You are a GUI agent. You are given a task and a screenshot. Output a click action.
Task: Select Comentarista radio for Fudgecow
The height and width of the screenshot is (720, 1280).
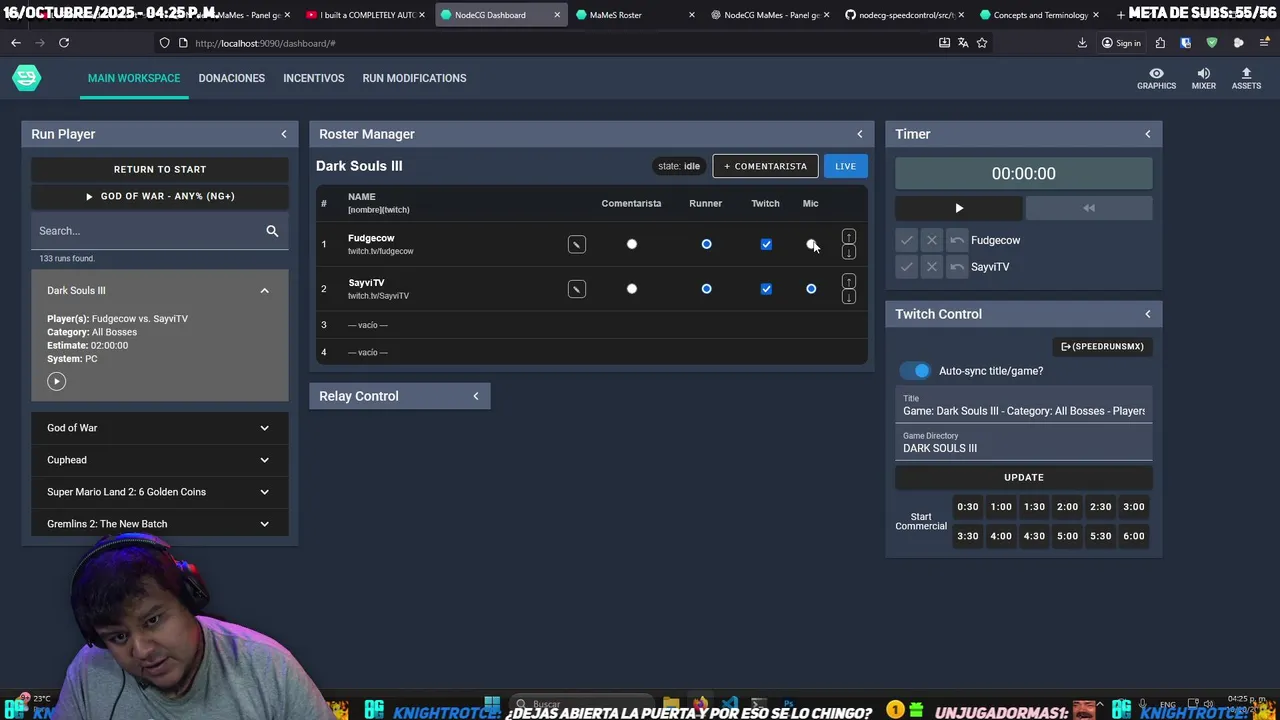coord(631,244)
